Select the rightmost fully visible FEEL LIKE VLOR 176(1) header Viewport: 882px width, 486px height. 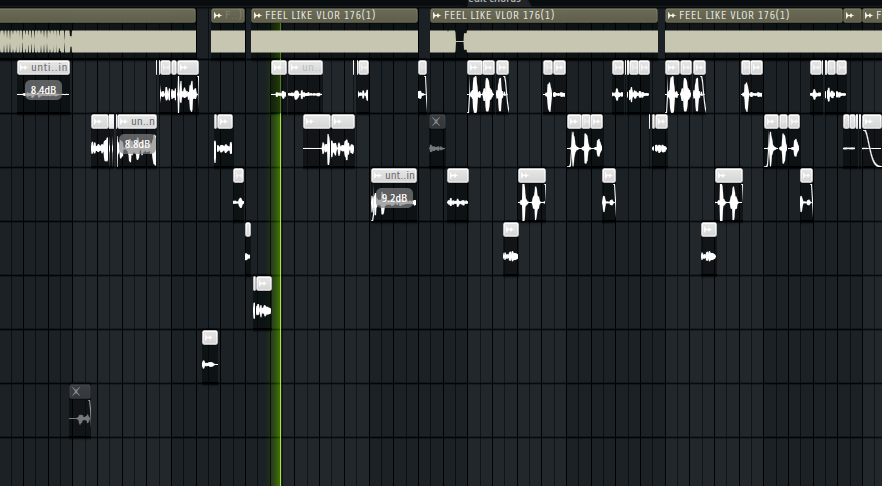754,15
